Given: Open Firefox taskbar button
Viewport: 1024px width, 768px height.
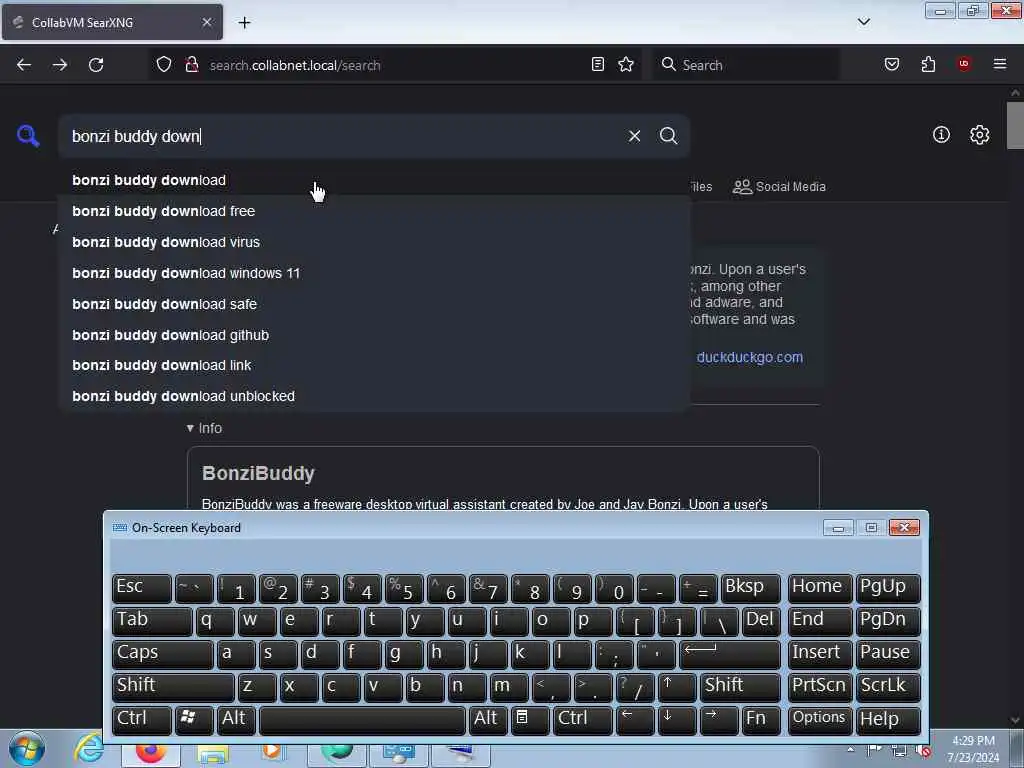Looking at the screenshot, I should (151, 753).
